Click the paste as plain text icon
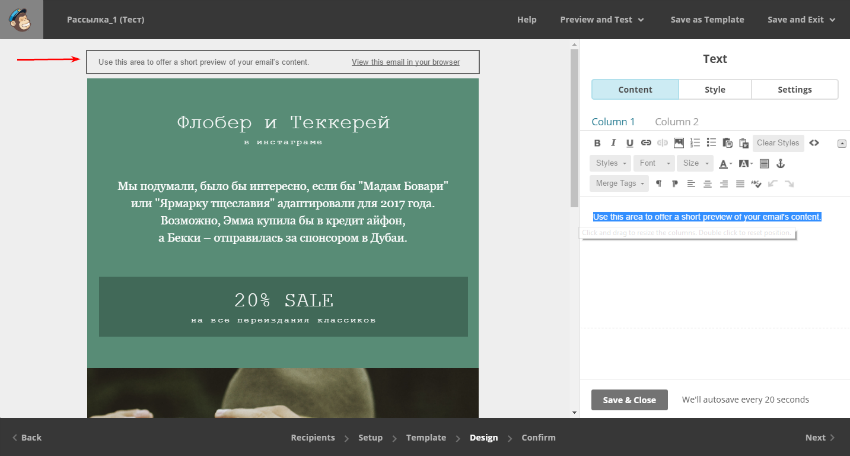850x456 pixels. (x=727, y=143)
